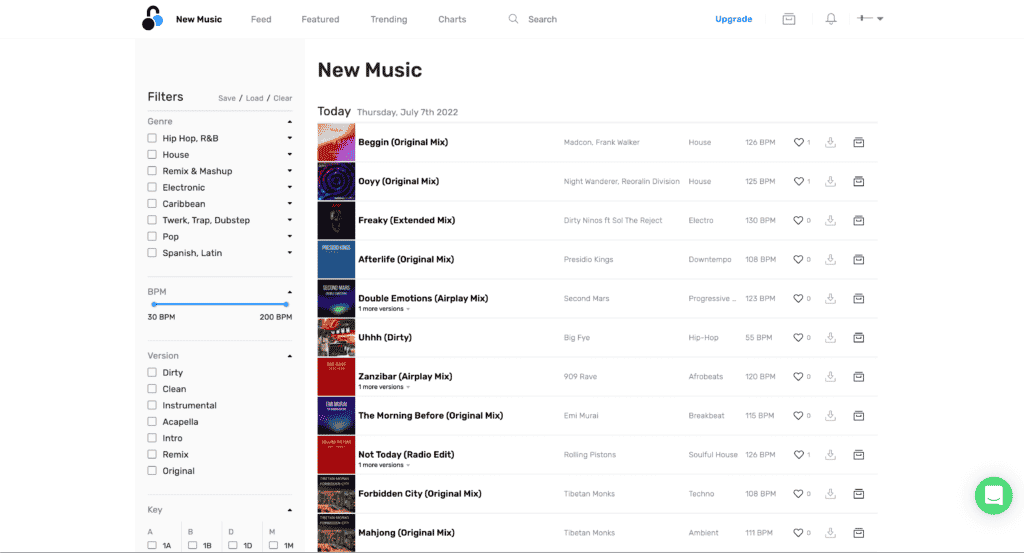Screen dimensions: 1024x553
Task: Click the site logo in header
Action: click(x=151, y=18)
